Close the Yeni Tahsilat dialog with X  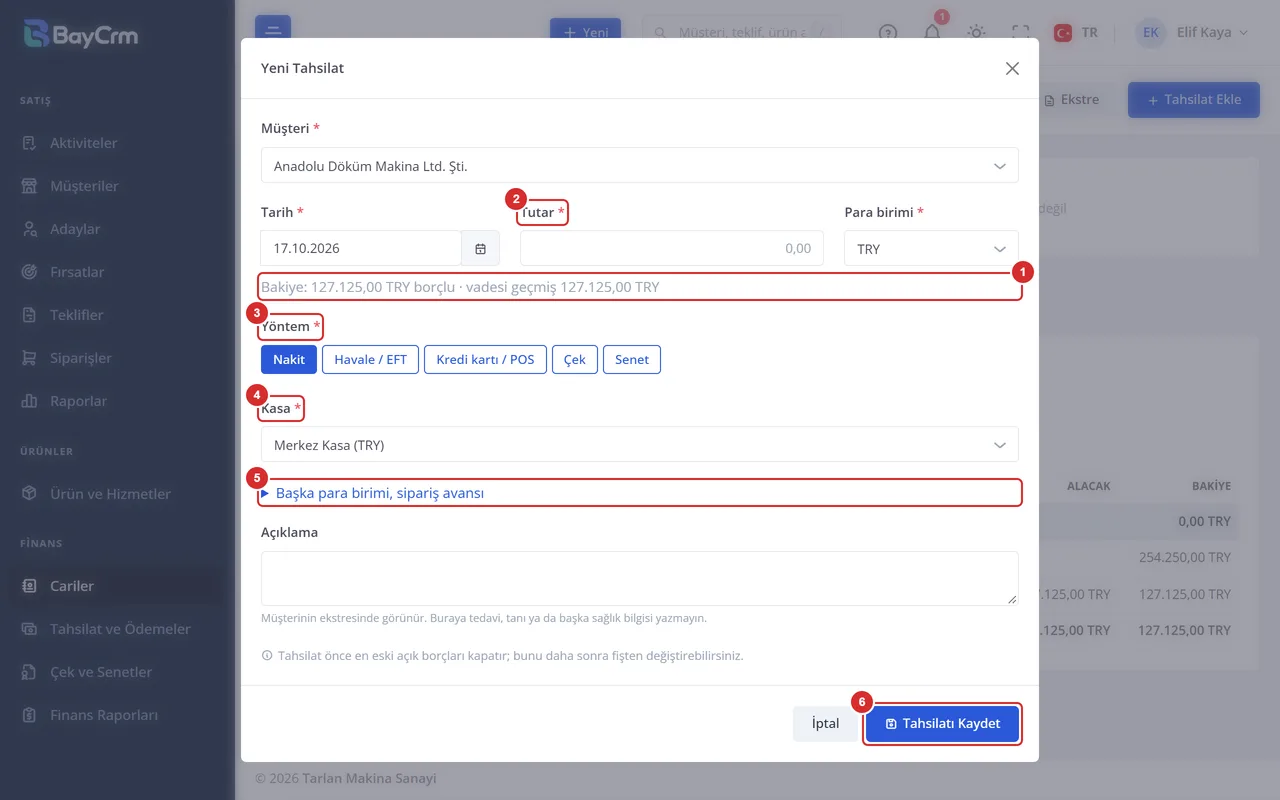(1012, 68)
